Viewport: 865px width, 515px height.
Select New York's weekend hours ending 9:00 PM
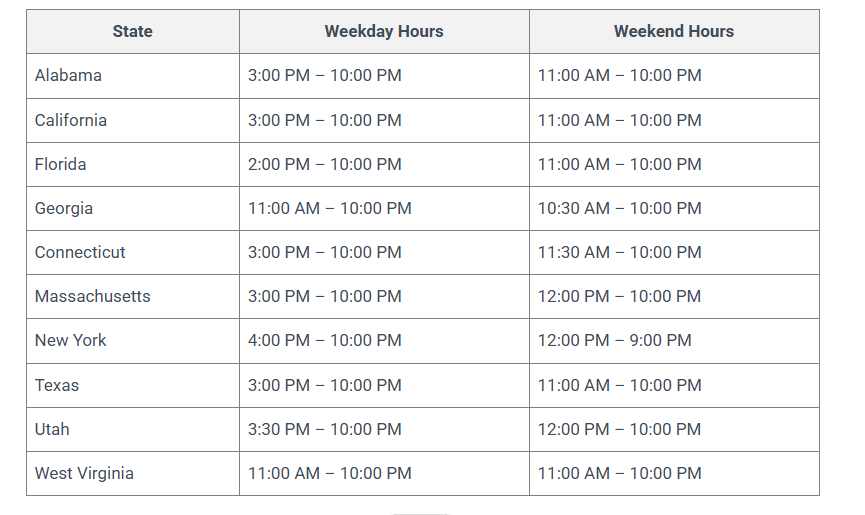coord(615,340)
